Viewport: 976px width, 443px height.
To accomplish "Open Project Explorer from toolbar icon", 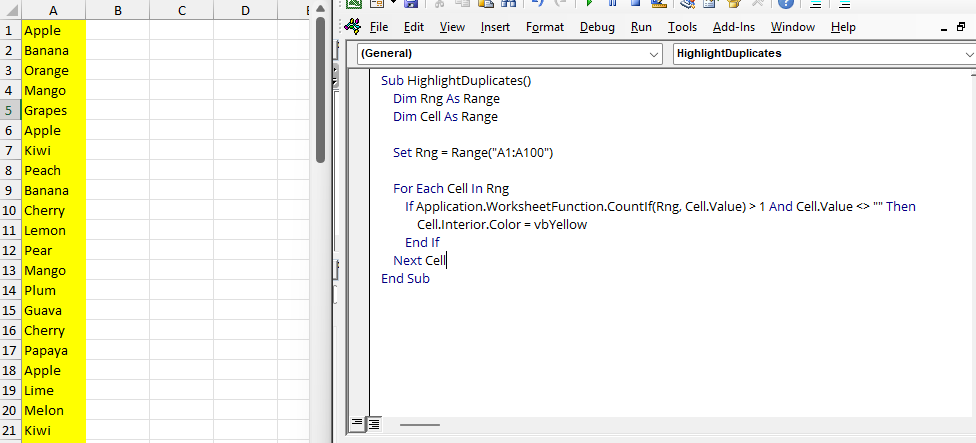I will pyautogui.click(x=688, y=3).
